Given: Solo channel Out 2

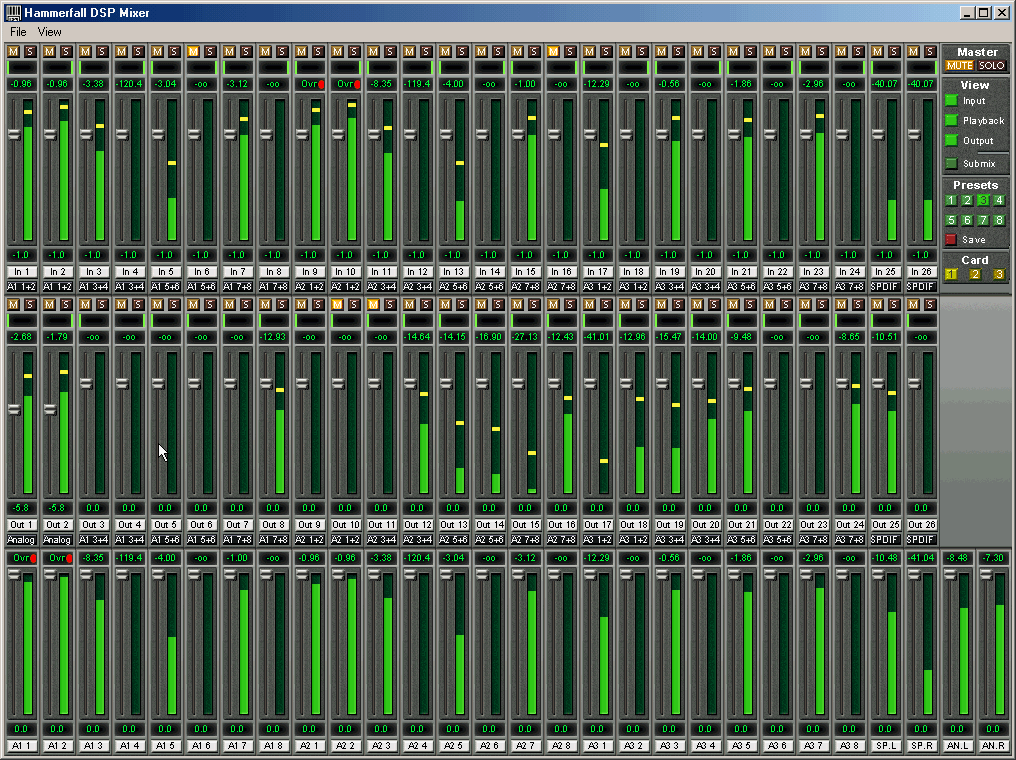Looking at the screenshot, I should tap(66, 304).
